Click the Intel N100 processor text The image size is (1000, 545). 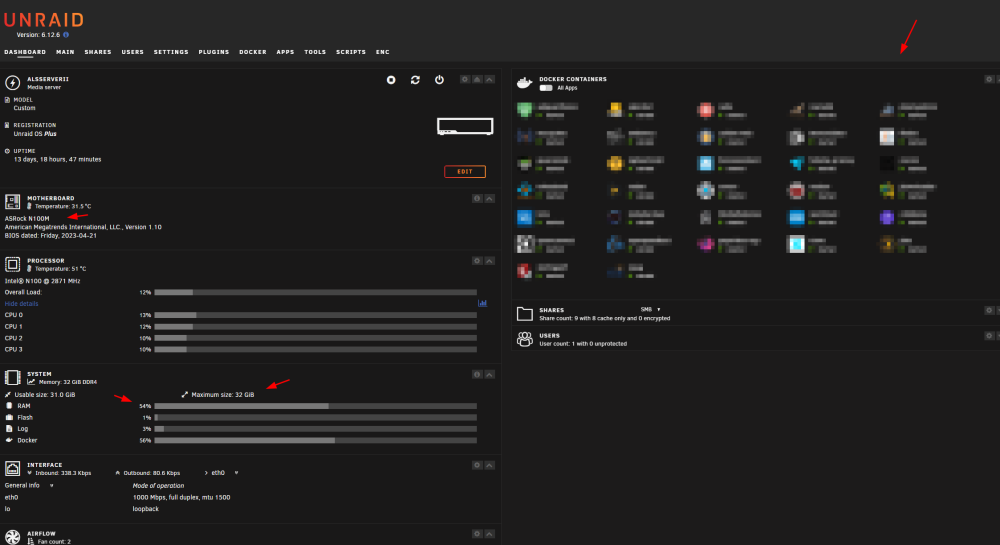click(42, 280)
